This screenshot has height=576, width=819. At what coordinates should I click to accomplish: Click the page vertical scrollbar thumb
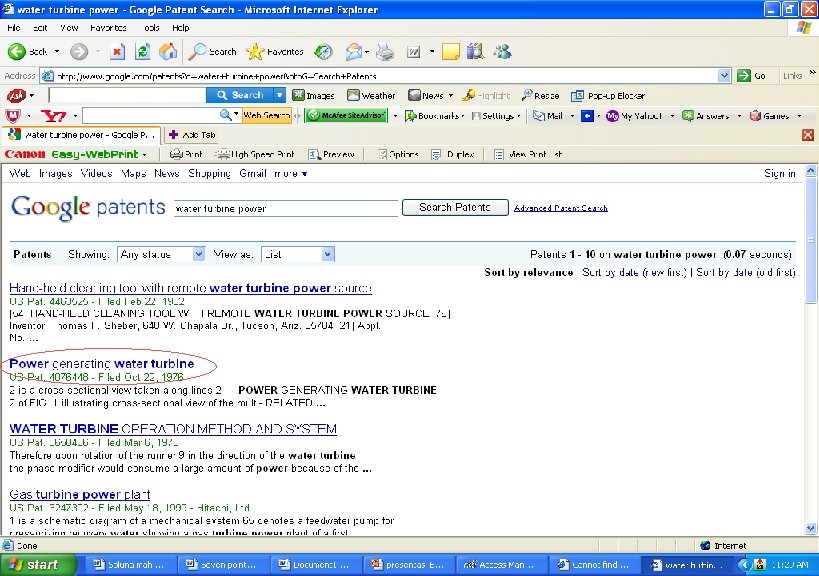(811, 239)
